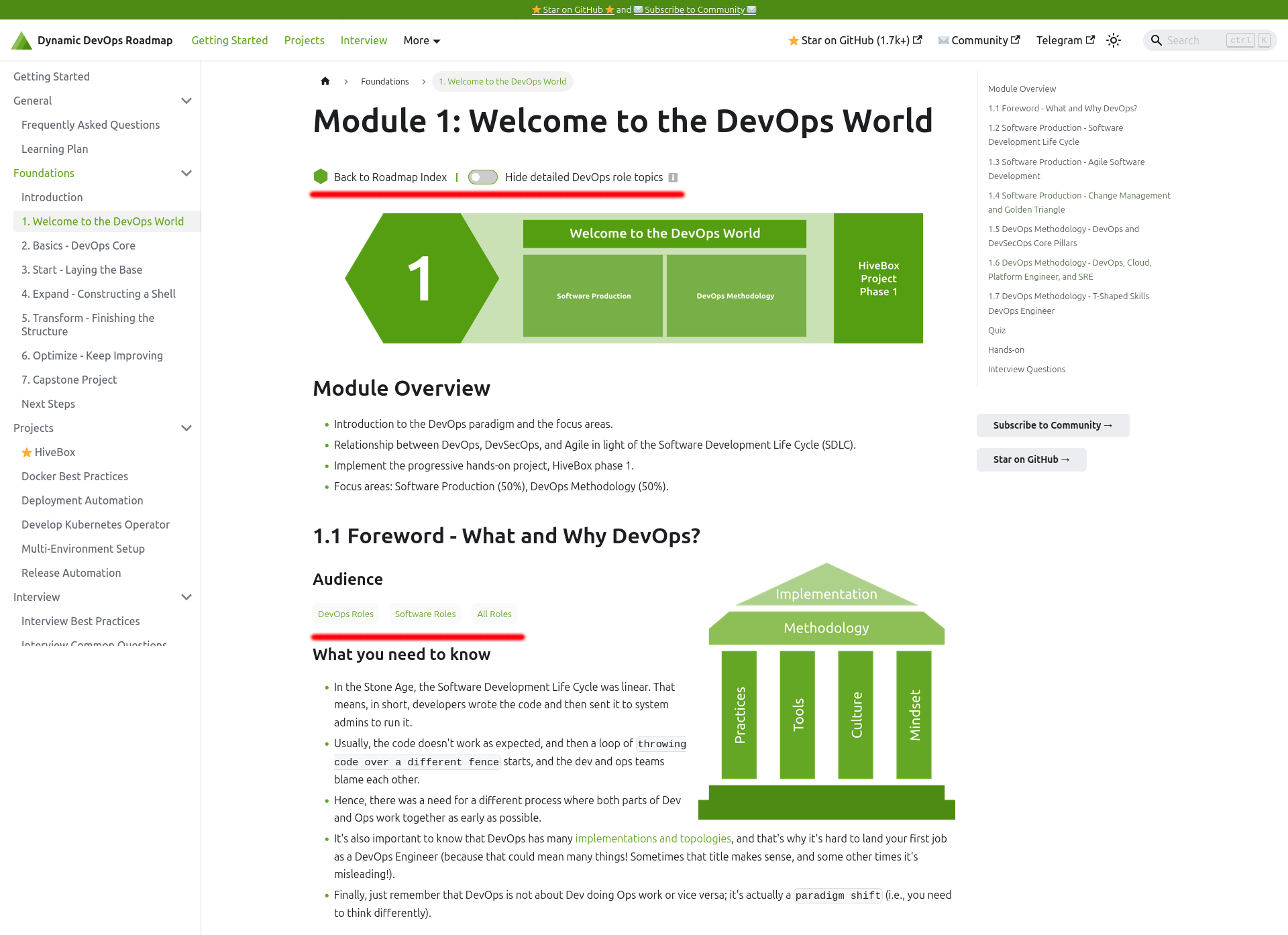Click the Dynamic DevOps Roadmap logo
1288x935 pixels.
point(22,41)
